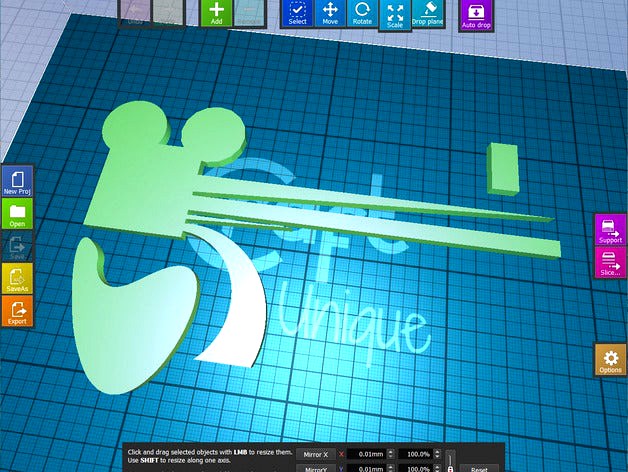This screenshot has height=472, width=628.
Task: Open the Options gear panel
Action: [x=610, y=359]
